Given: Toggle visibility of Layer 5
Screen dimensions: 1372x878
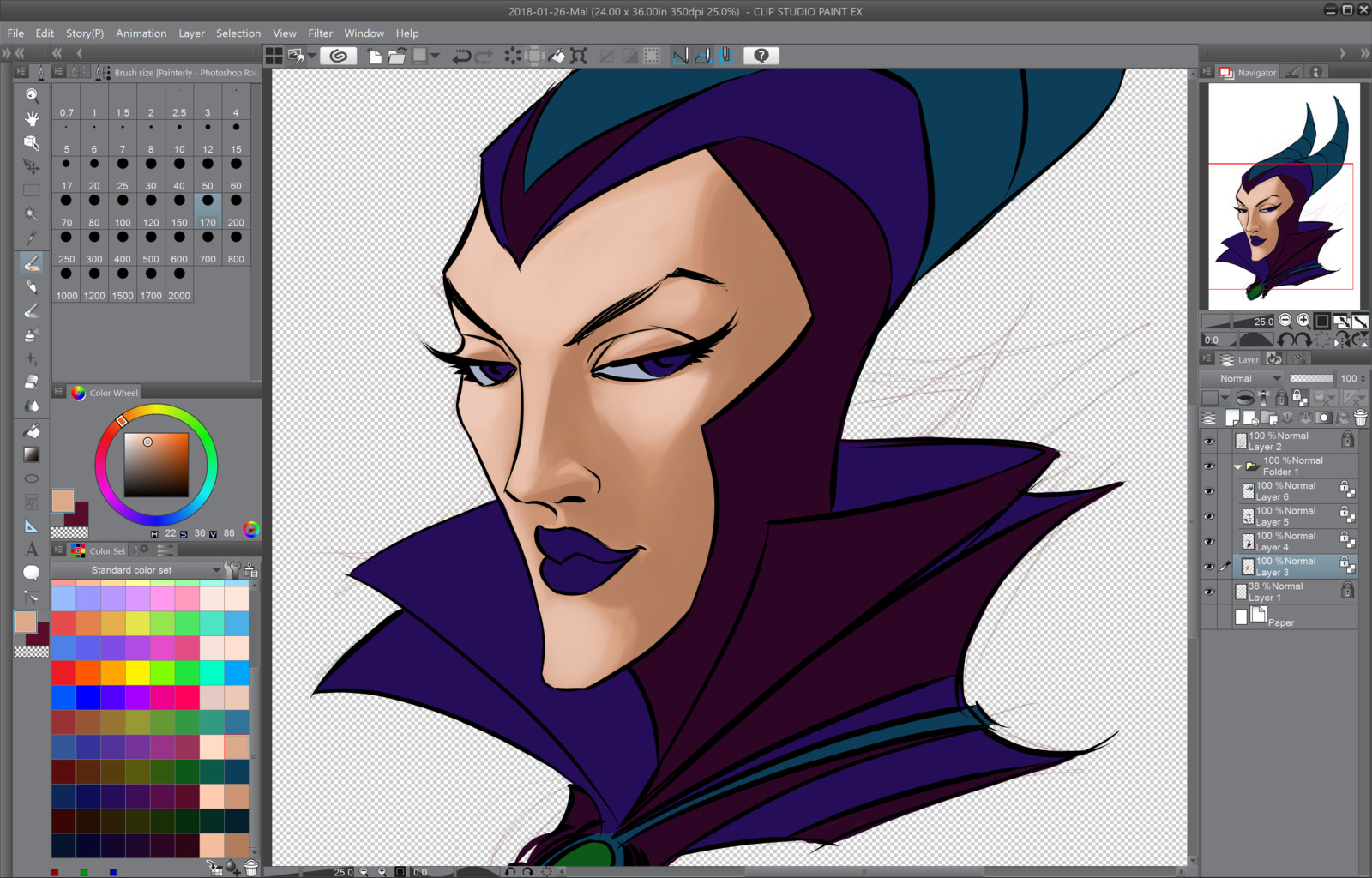Looking at the screenshot, I should (x=1209, y=516).
